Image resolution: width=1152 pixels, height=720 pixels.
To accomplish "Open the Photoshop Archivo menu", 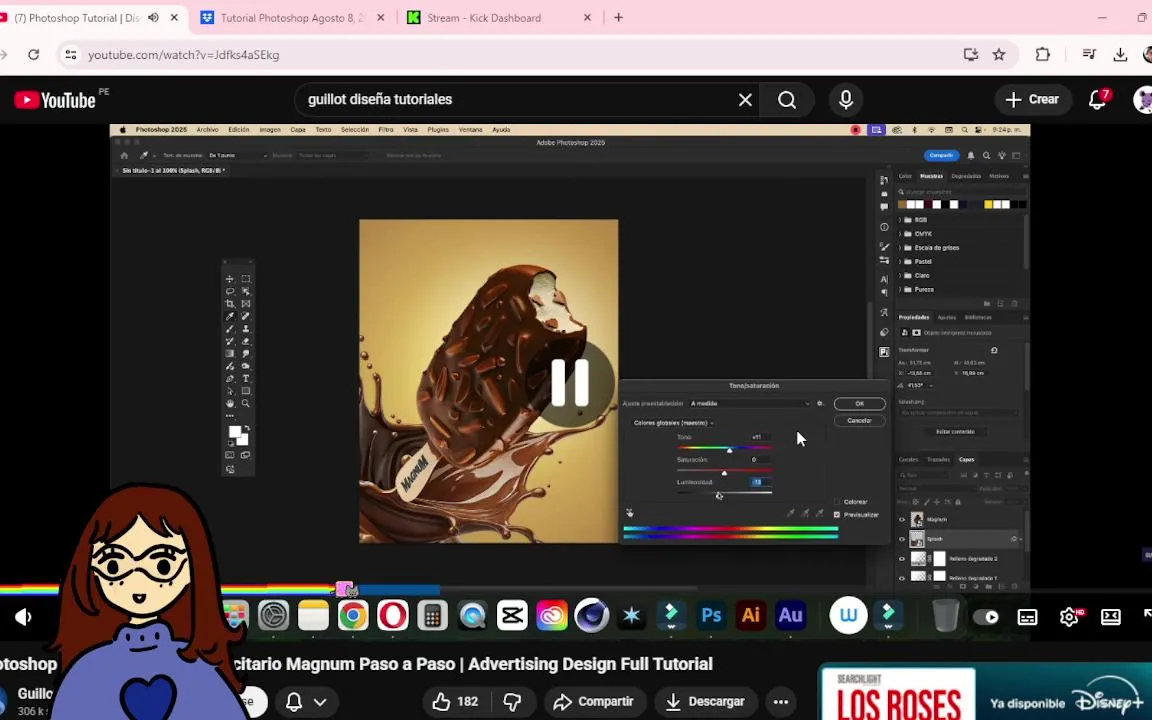I will click(x=207, y=130).
